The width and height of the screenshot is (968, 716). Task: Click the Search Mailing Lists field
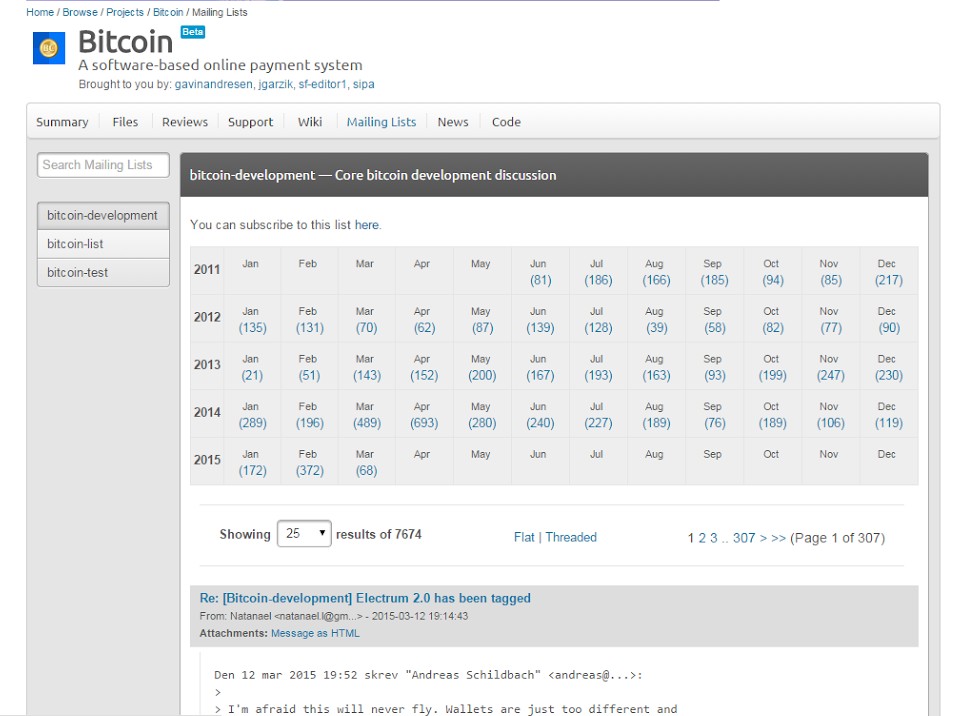pyautogui.click(x=103, y=165)
